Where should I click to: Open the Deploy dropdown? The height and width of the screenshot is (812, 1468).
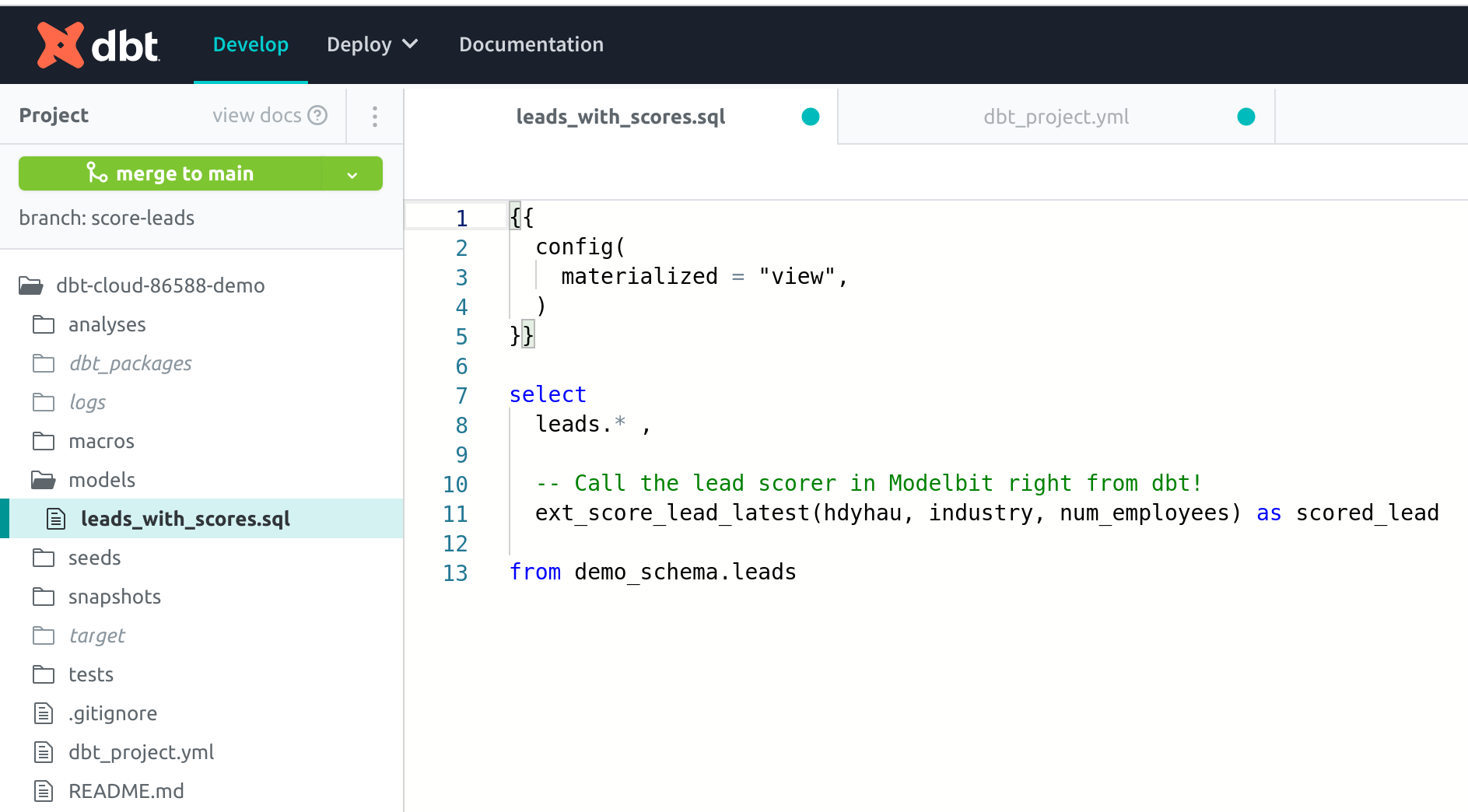click(373, 44)
